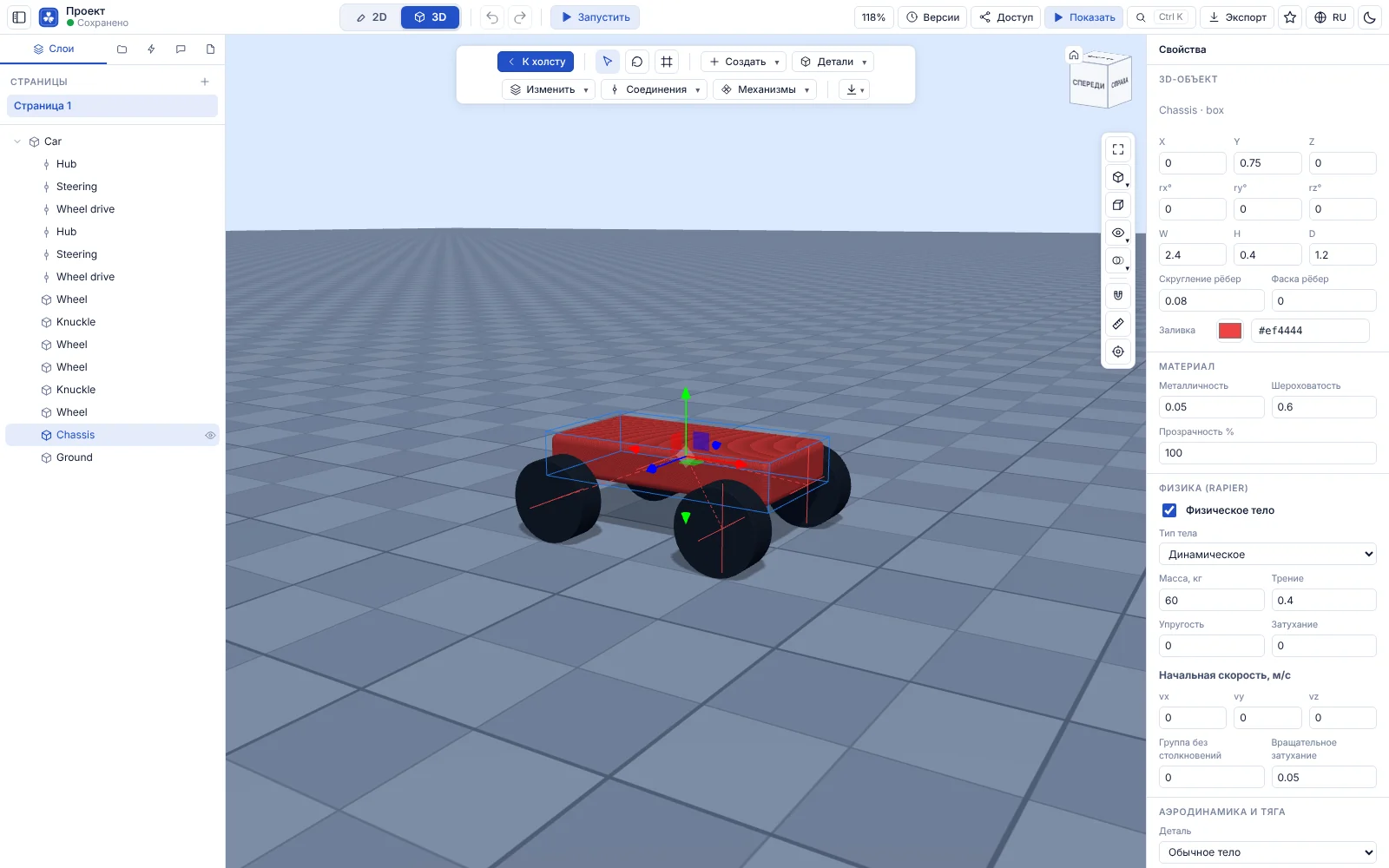
Task: Select the pointer selection tool
Action: (x=608, y=62)
